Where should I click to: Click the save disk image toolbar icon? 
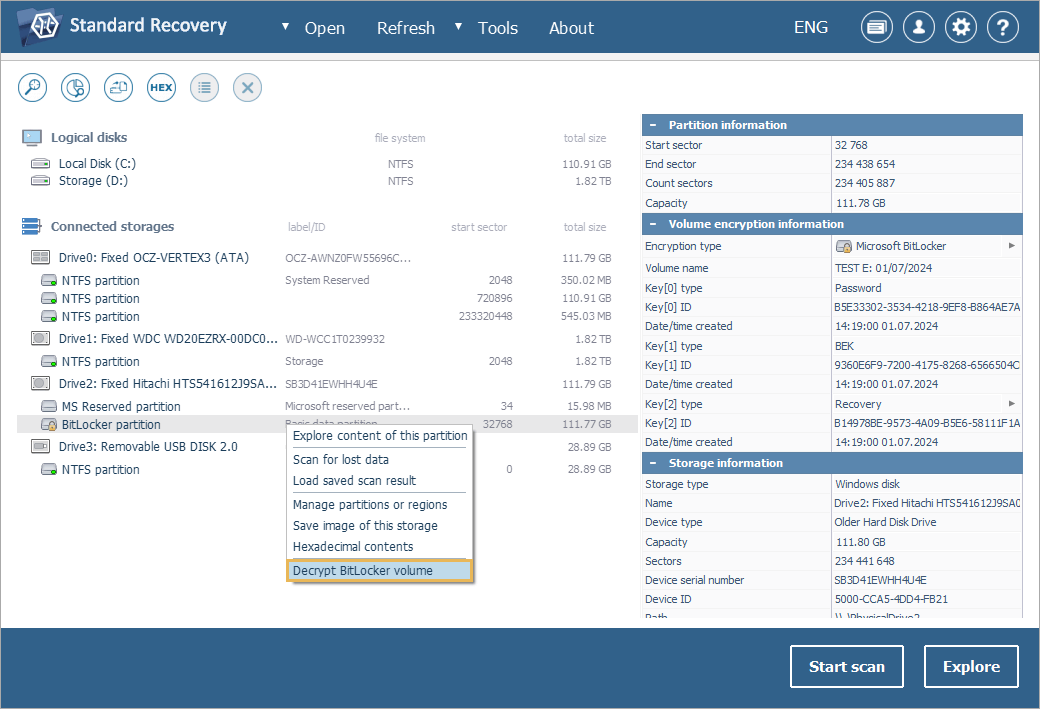(x=119, y=88)
